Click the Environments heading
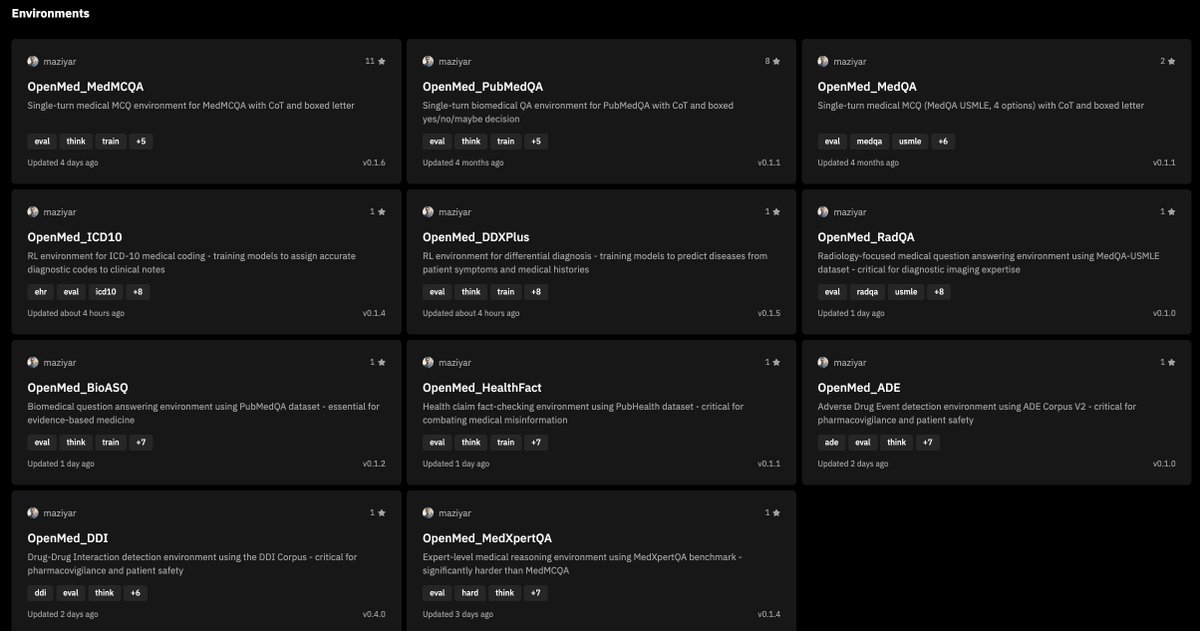The image size is (1200, 631). 50,14
